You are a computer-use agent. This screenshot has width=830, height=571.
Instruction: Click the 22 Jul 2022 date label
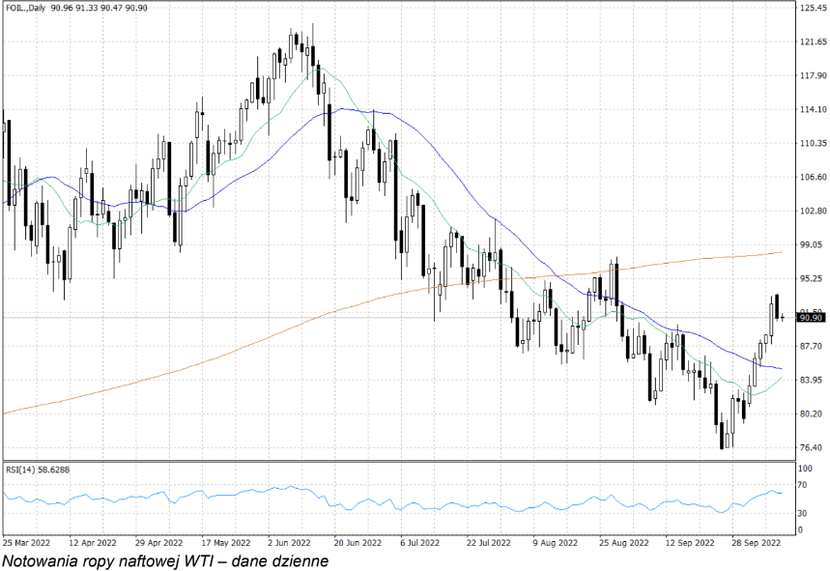pos(490,543)
